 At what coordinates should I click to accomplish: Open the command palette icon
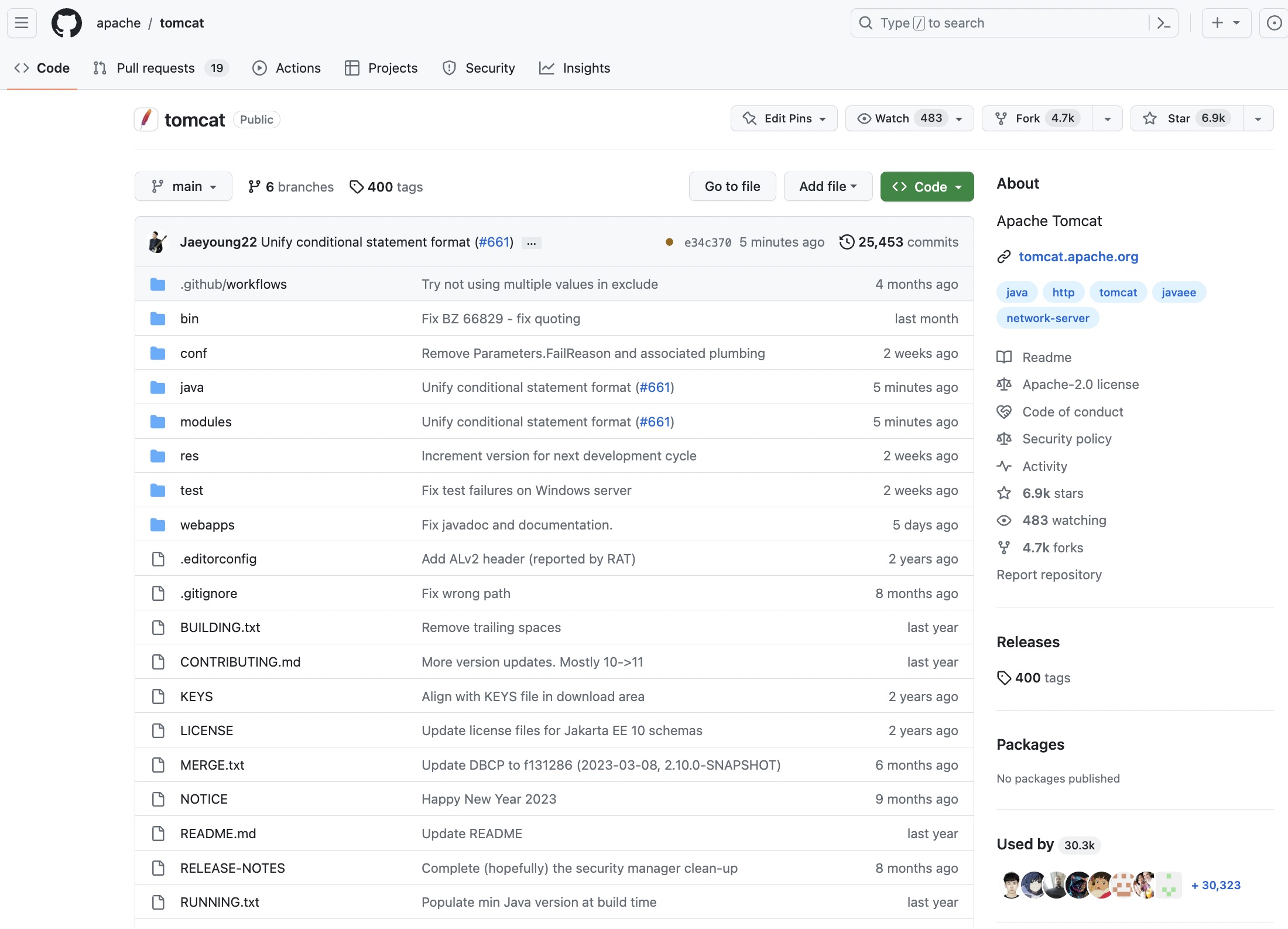[x=1163, y=23]
